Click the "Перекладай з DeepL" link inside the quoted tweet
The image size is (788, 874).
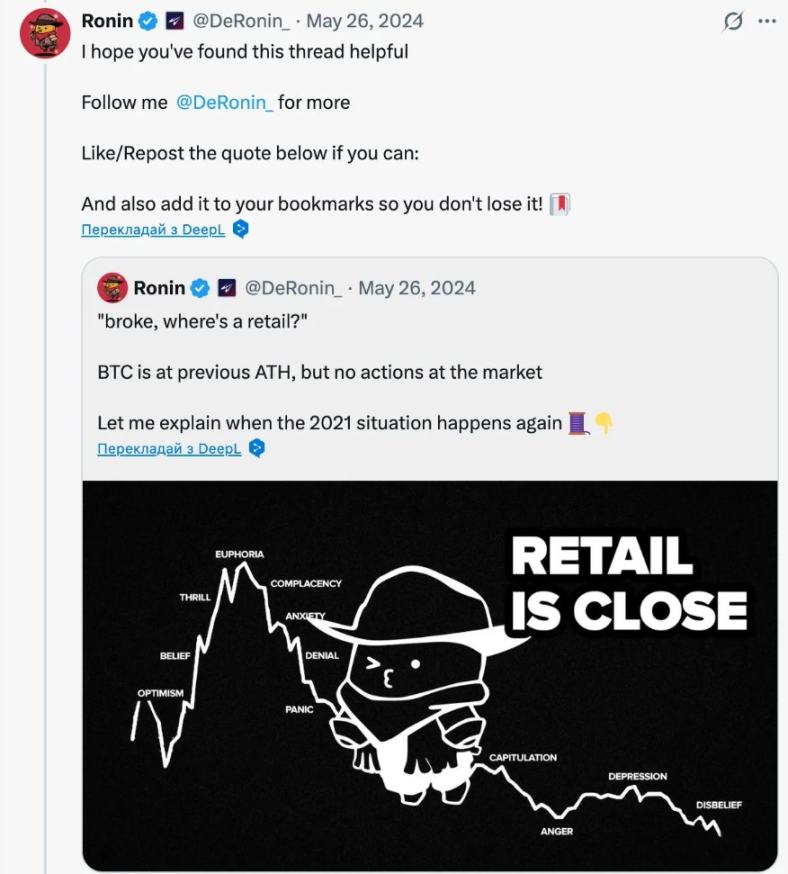tap(169, 449)
